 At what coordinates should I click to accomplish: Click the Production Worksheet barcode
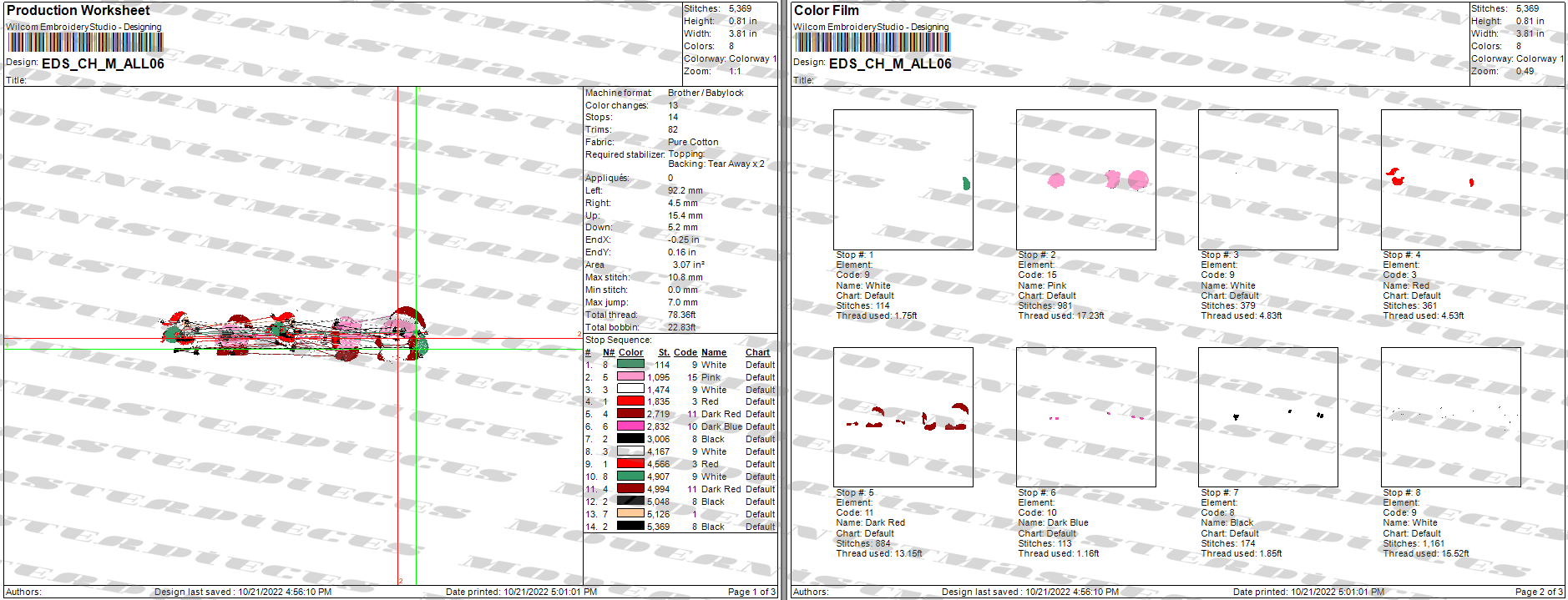coord(84,43)
